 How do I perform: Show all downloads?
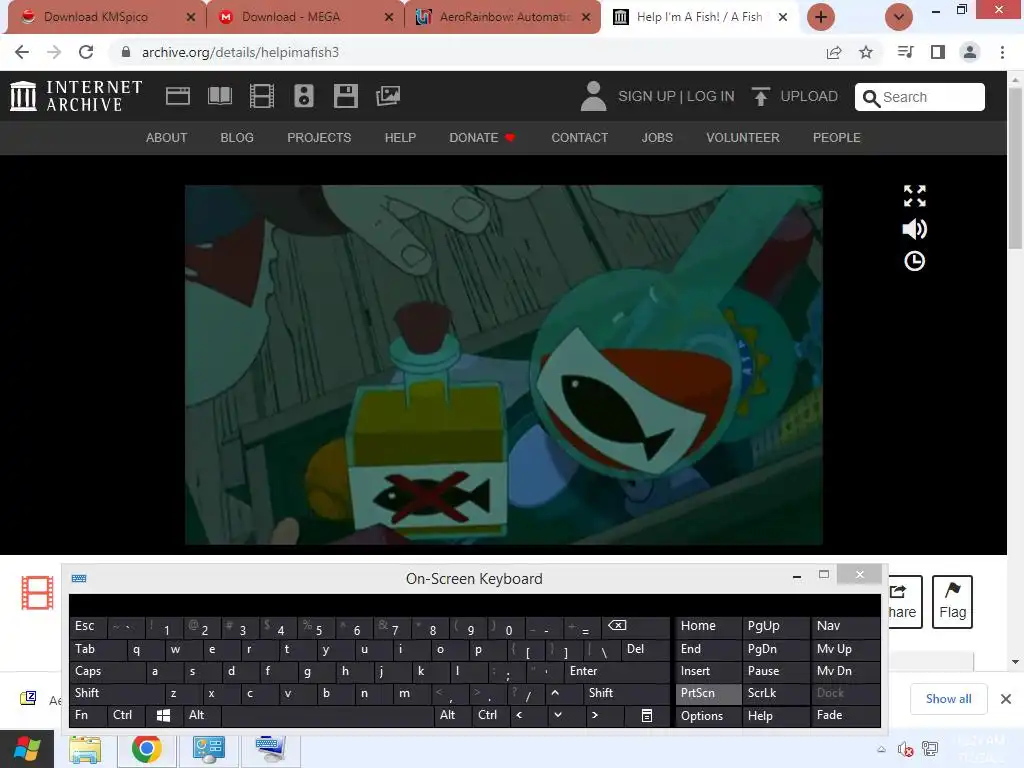pyautogui.click(x=948, y=699)
